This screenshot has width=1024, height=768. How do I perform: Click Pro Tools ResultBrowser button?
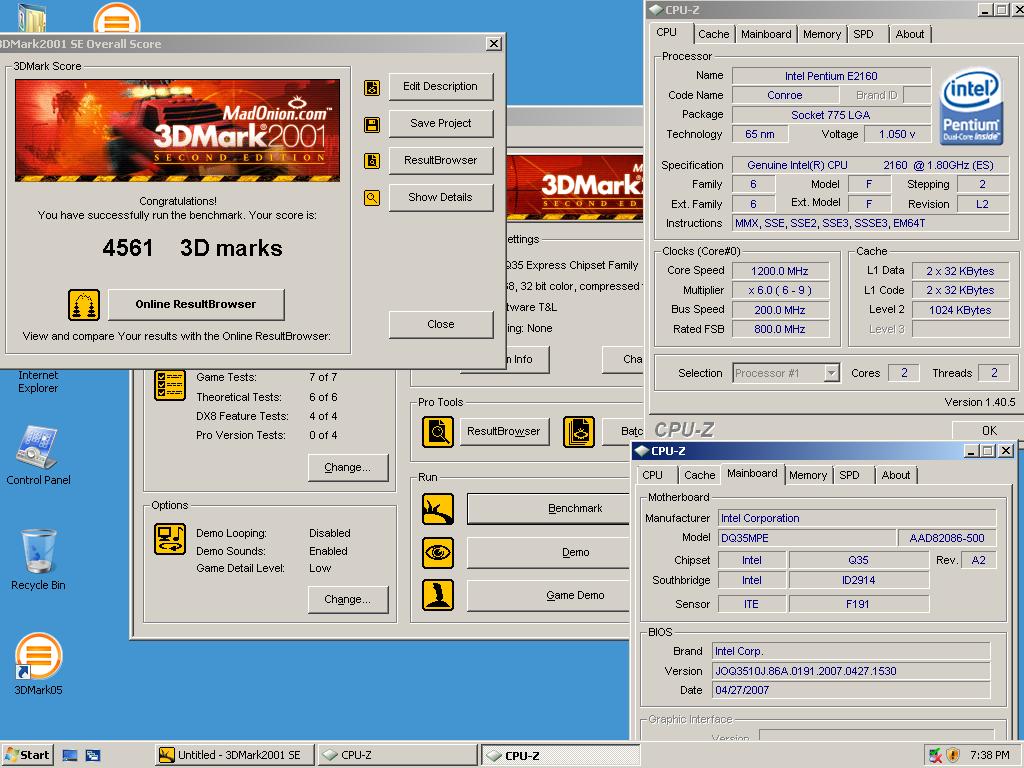click(x=504, y=432)
